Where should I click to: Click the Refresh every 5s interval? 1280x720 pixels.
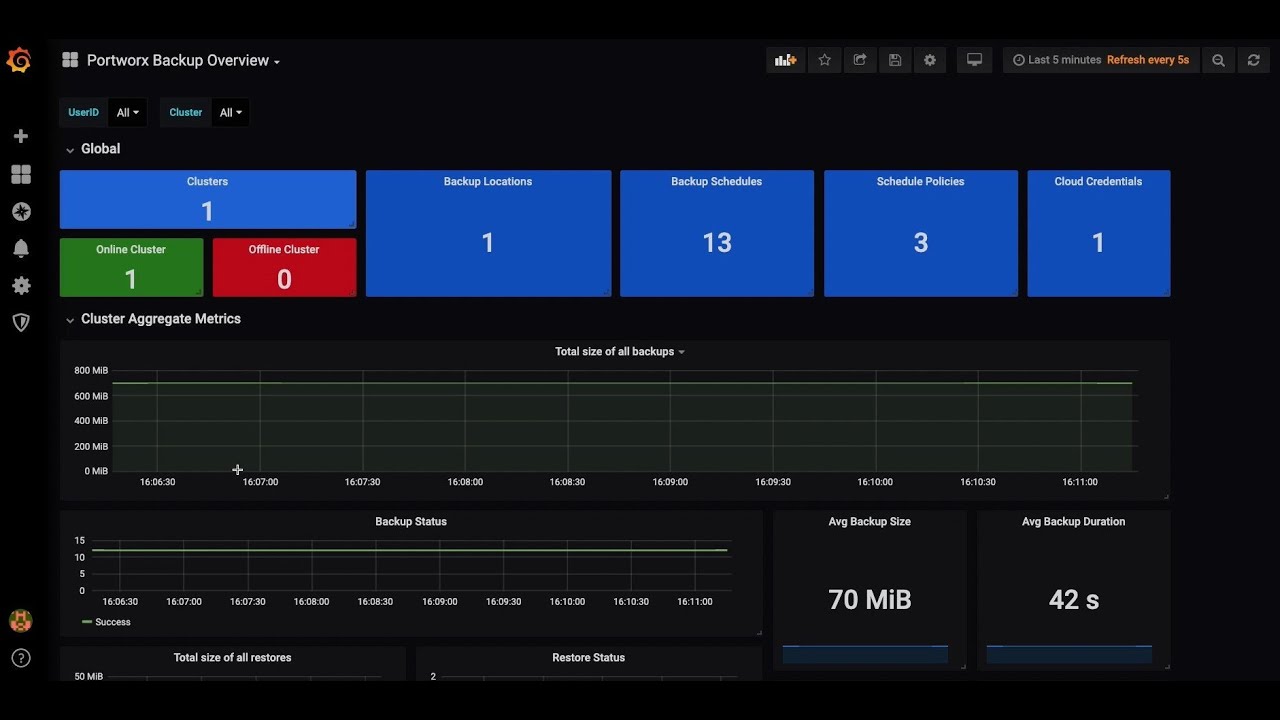coord(1148,60)
